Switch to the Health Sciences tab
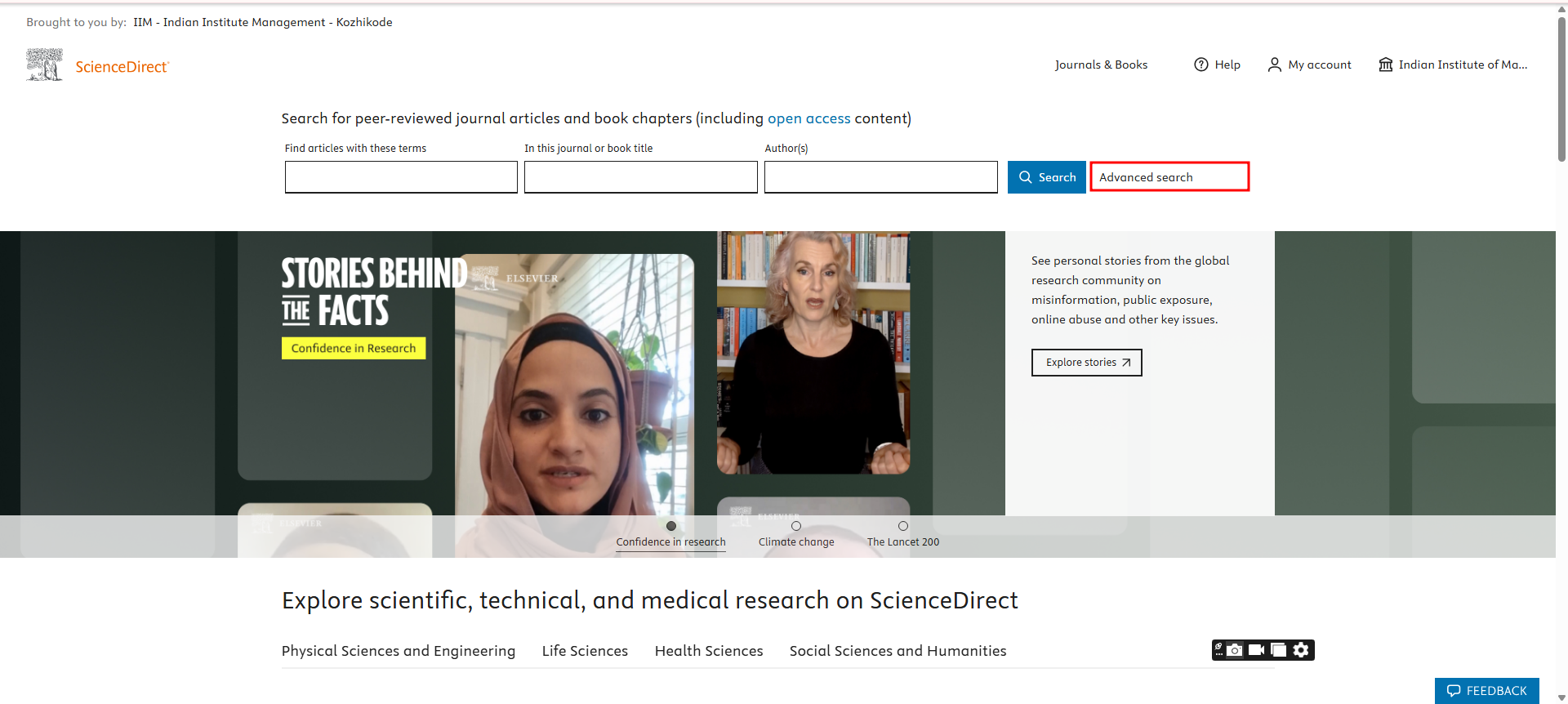This screenshot has height=704, width=1568. (709, 651)
